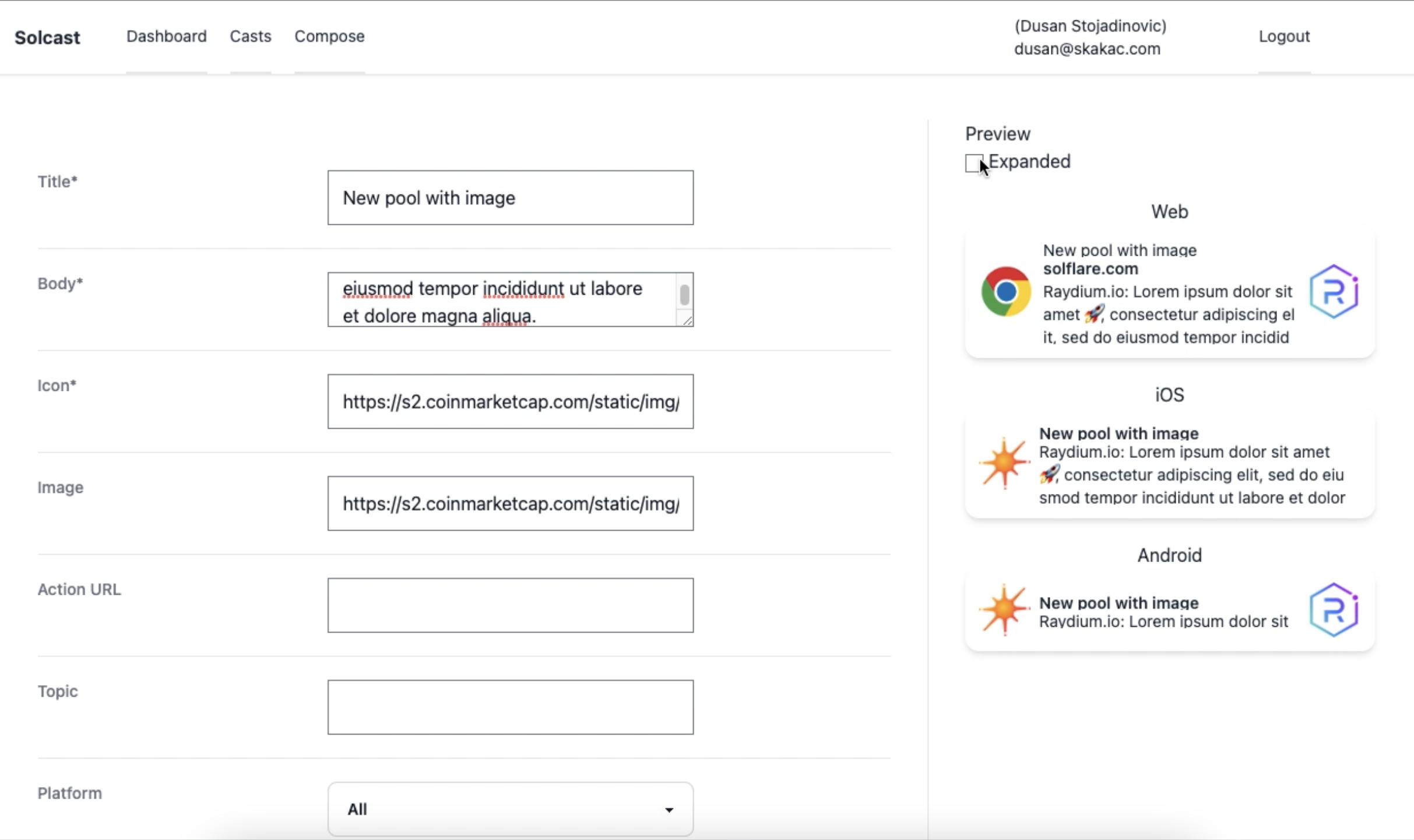Open the Dashboard nav item
This screenshot has width=1414, height=840.
[x=167, y=36]
